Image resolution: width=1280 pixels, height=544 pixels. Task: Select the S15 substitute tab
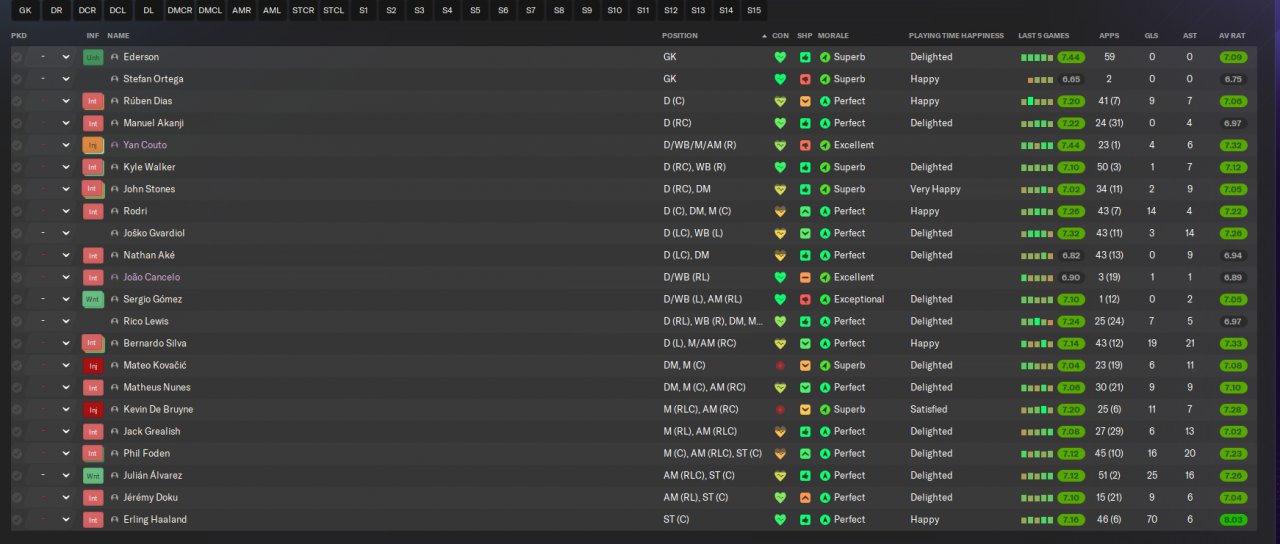[x=753, y=10]
